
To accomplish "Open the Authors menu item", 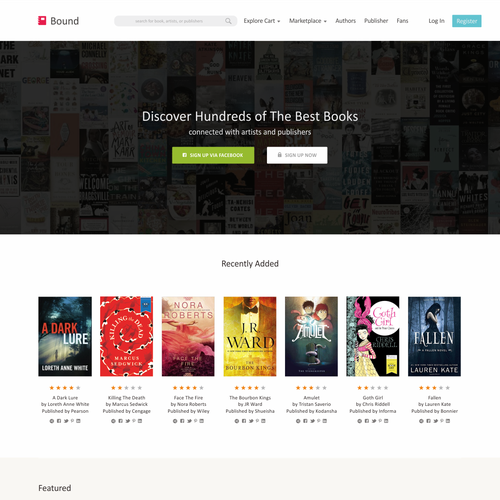I will click(345, 21).
